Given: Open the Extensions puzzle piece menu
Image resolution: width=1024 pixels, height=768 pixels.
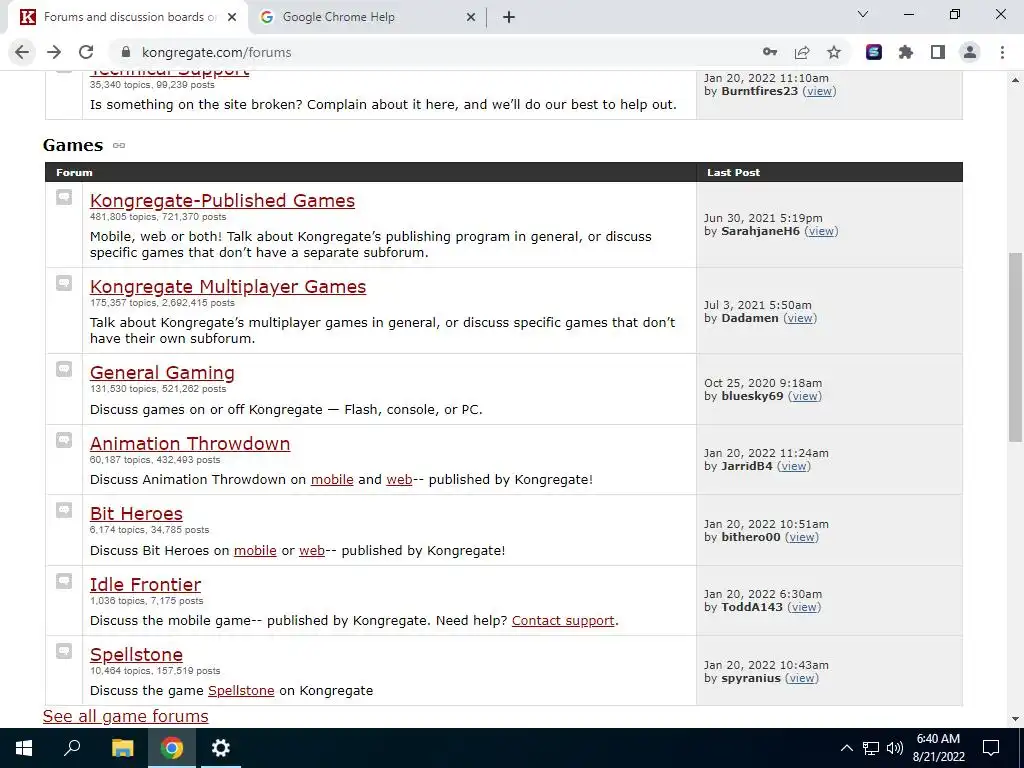Looking at the screenshot, I should coord(906,52).
